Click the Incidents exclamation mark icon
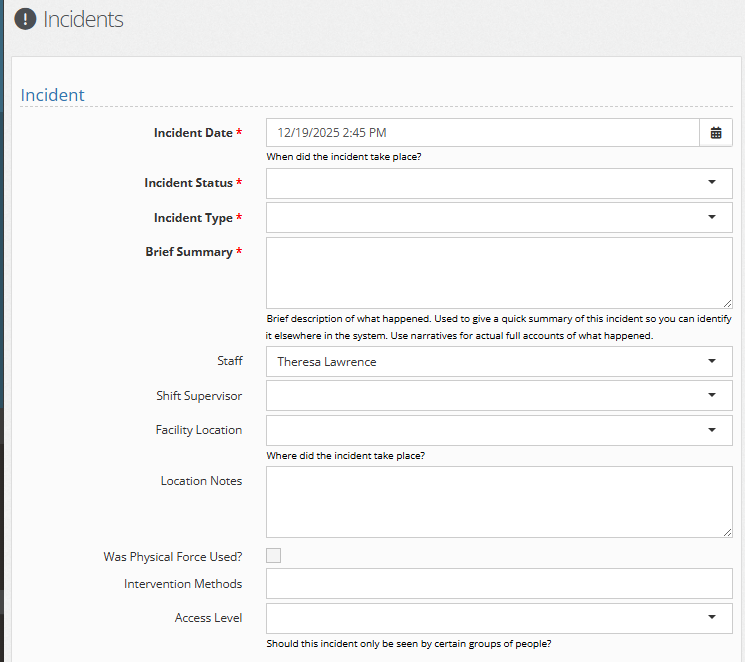 25,19
